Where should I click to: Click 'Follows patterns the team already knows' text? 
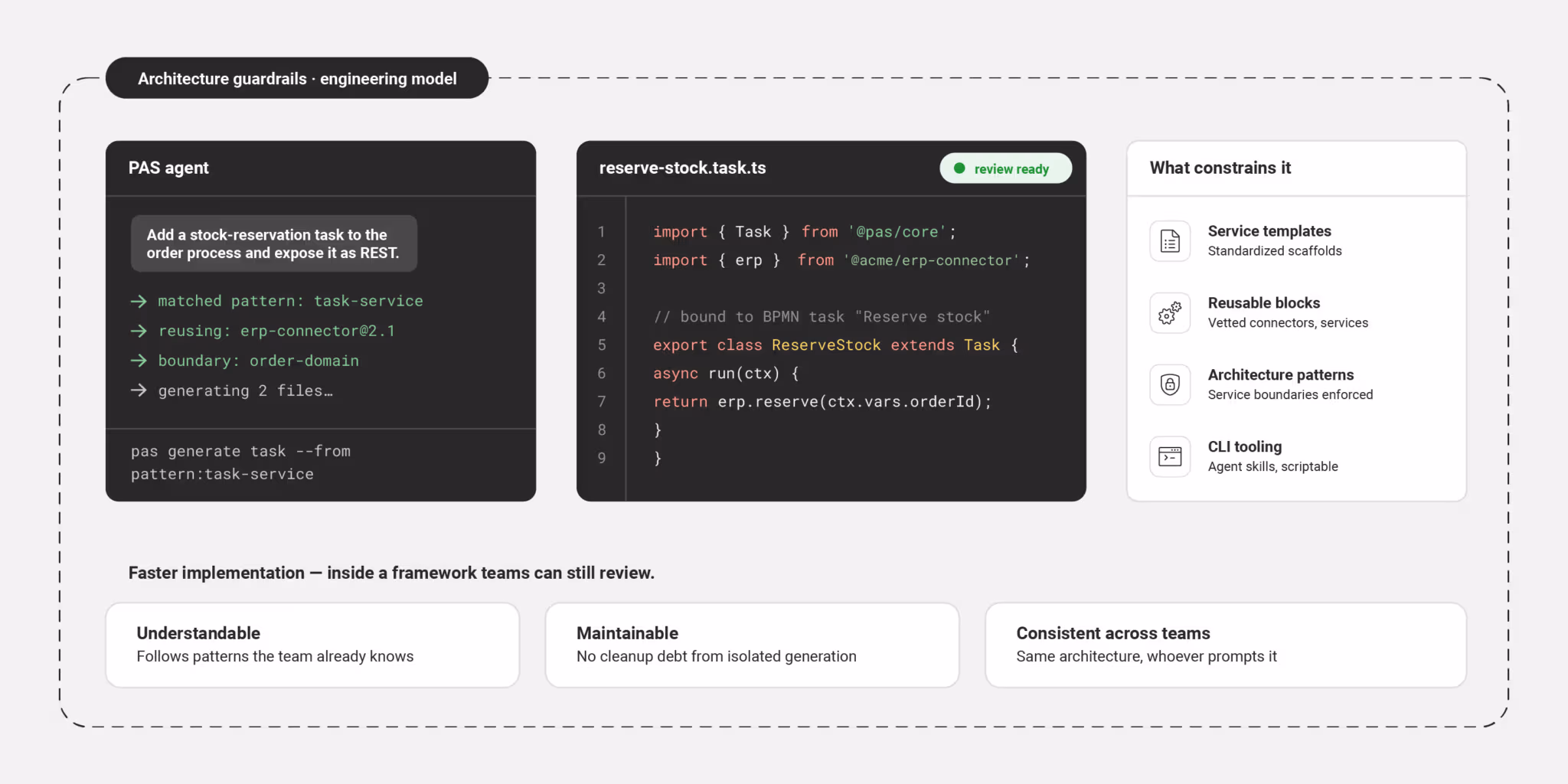click(275, 657)
